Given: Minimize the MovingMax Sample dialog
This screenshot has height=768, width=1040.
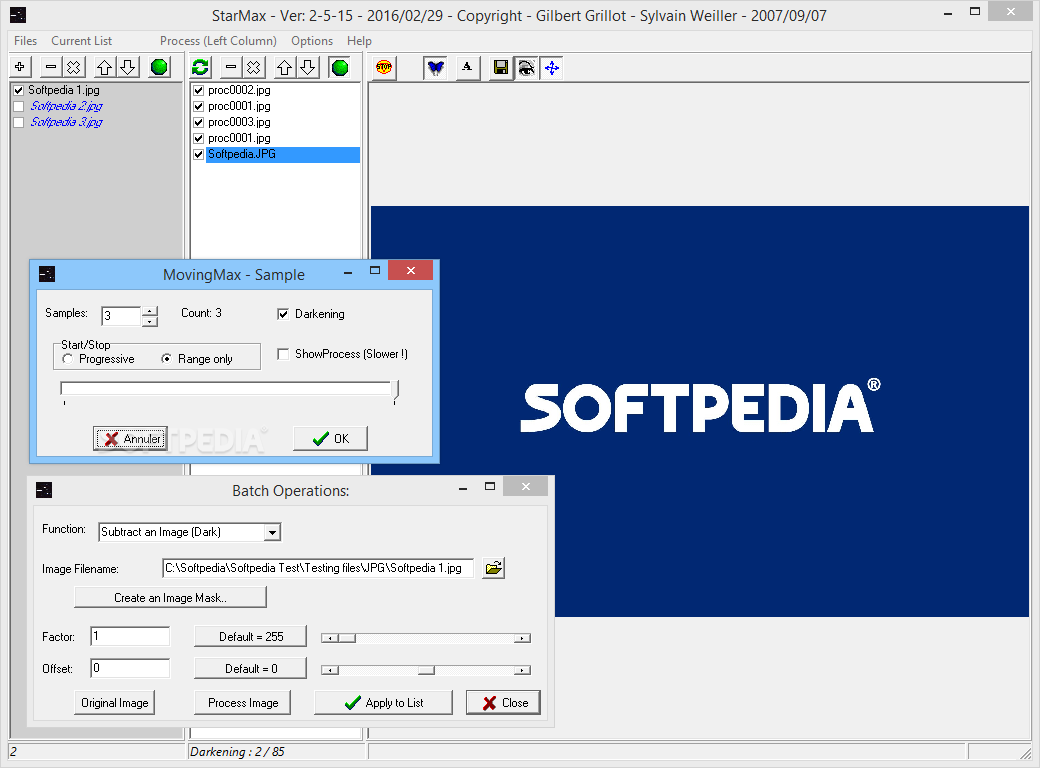Looking at the screenshot, I should (x=348, y=271).
